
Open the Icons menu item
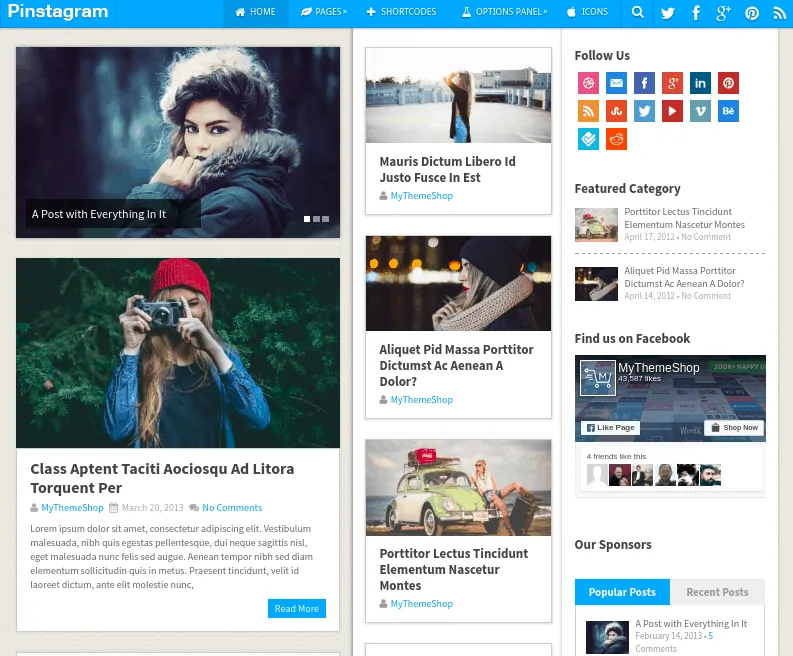(587, 12)
